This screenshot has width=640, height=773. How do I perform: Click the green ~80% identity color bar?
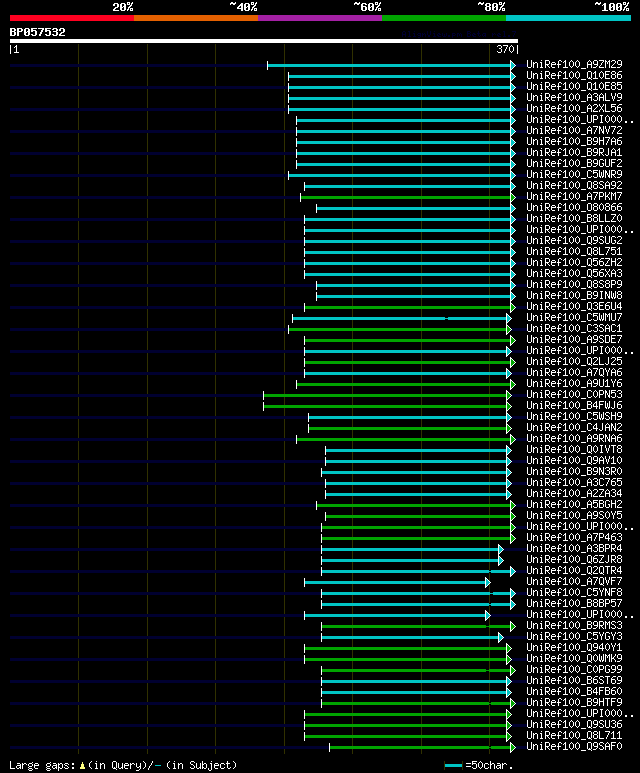444,18
